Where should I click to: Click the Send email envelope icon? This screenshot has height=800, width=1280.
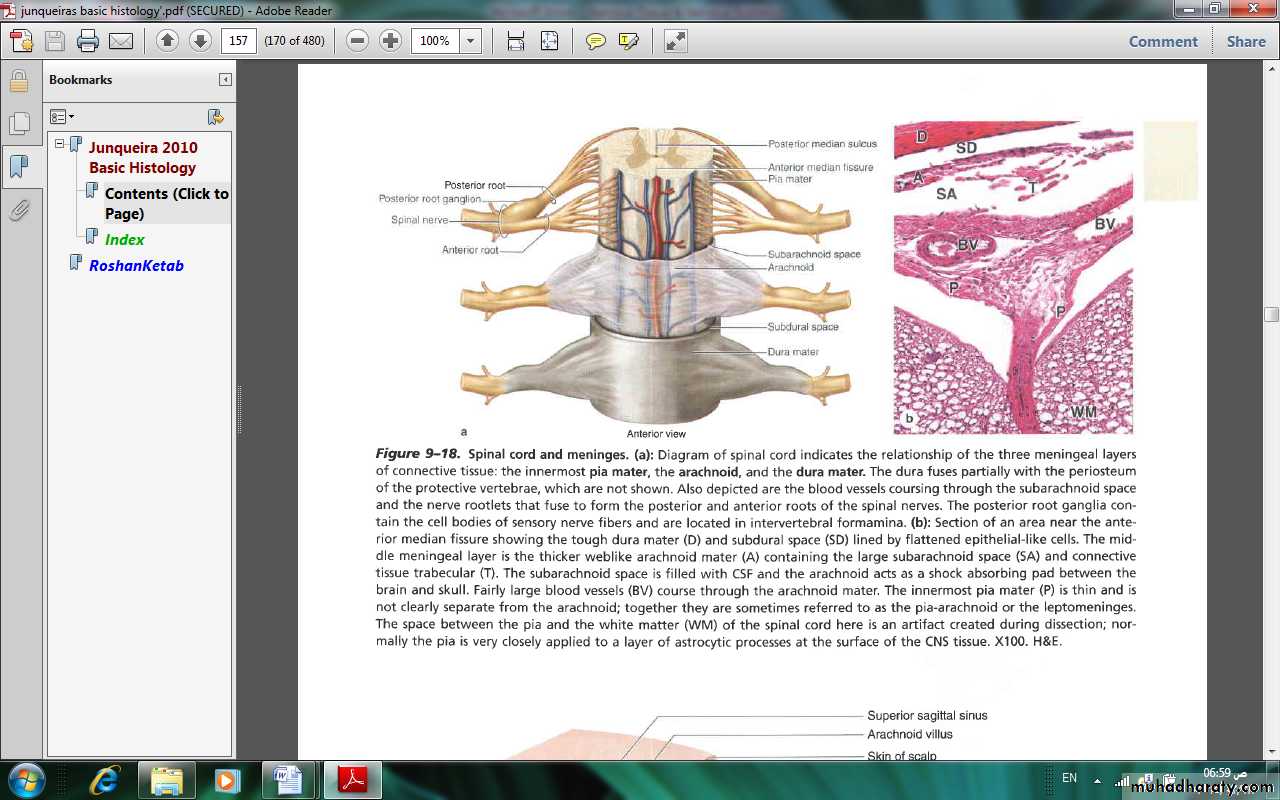tap(121, 41)
